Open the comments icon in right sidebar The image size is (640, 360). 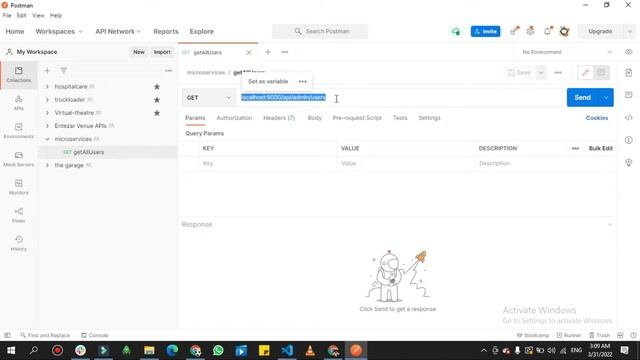click(x=629, y=95)
